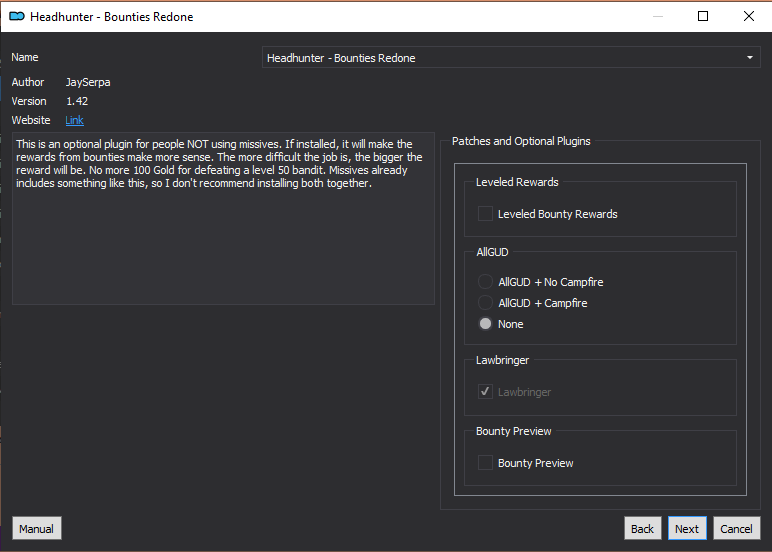Go Back to the previous installer step
772x552 pixels.
pos(643,528)
